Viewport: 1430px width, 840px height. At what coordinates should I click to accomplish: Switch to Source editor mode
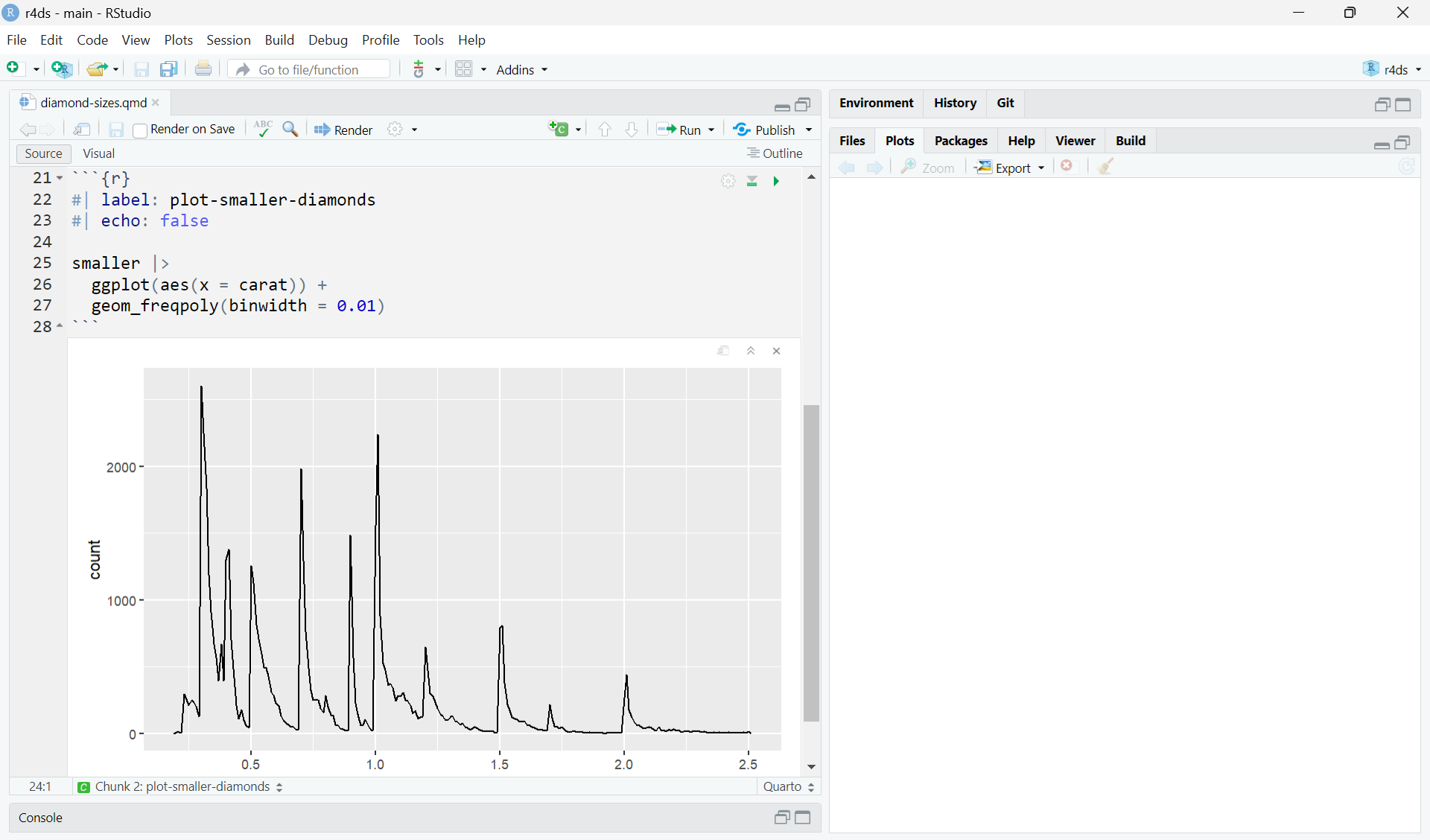coord(43,153)
